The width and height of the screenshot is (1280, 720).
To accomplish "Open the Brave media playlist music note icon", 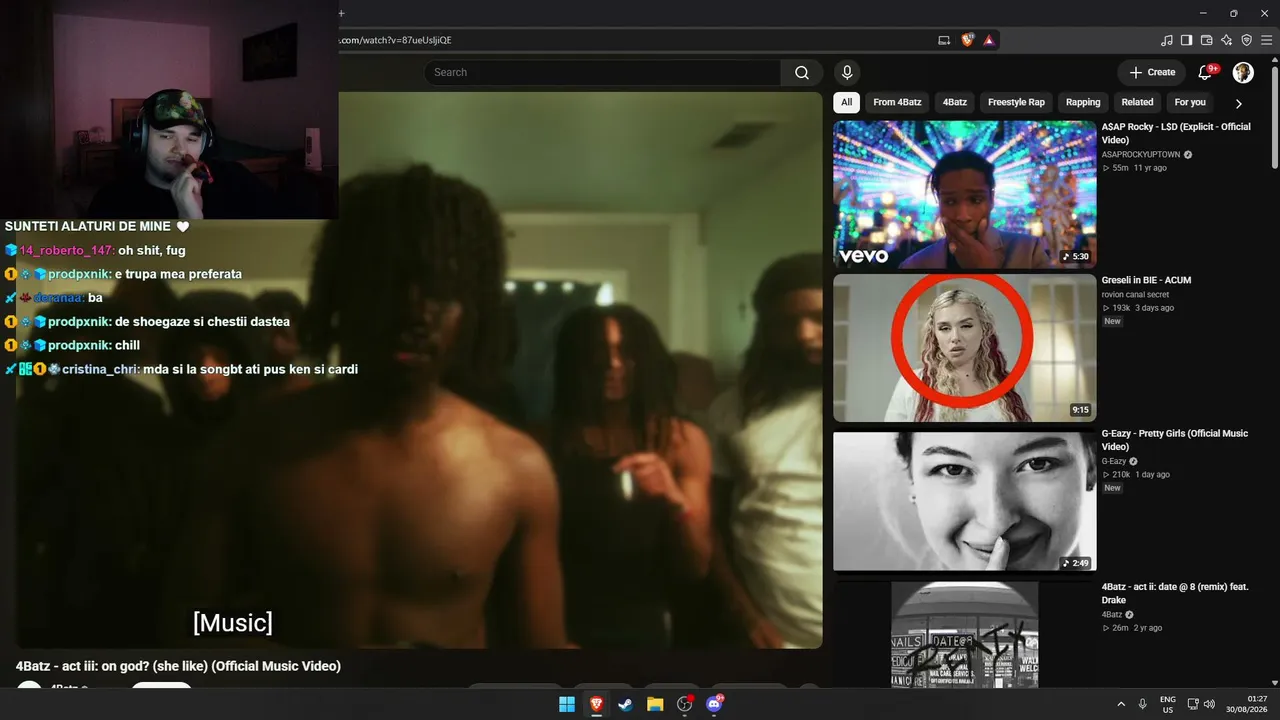I will coord(1167,40).
